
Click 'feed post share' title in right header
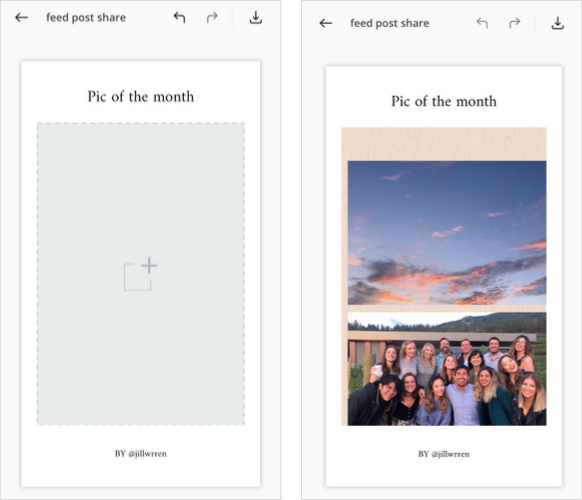click(x=390, y=23)
